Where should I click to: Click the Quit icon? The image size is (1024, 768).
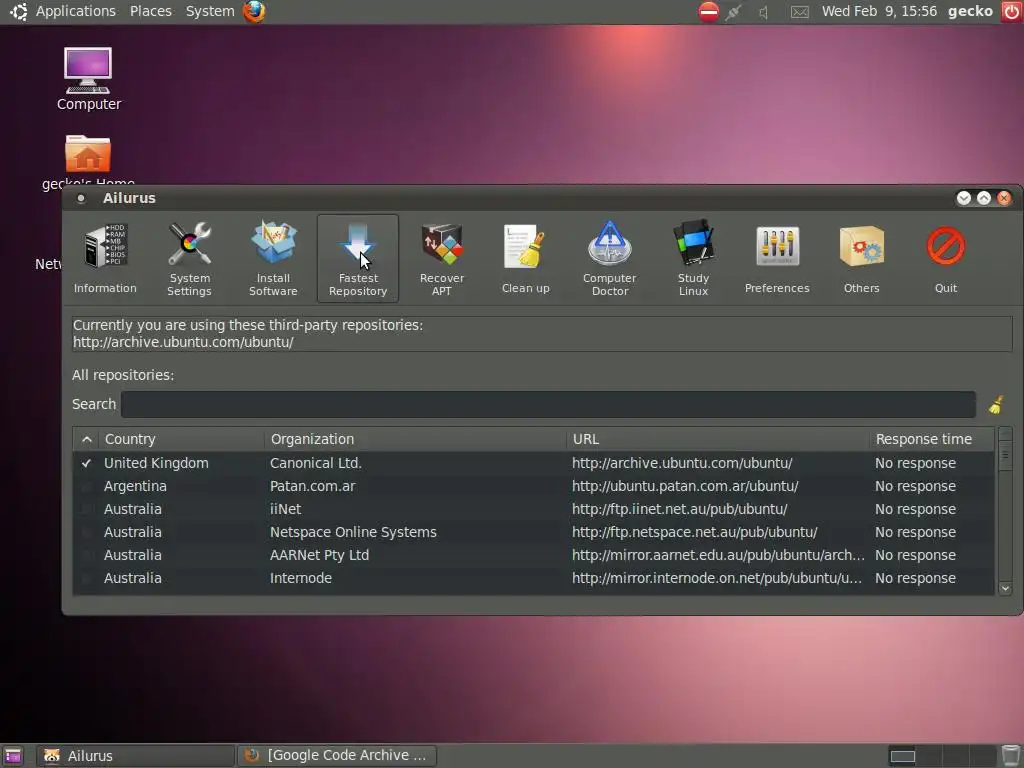(946, 259)
